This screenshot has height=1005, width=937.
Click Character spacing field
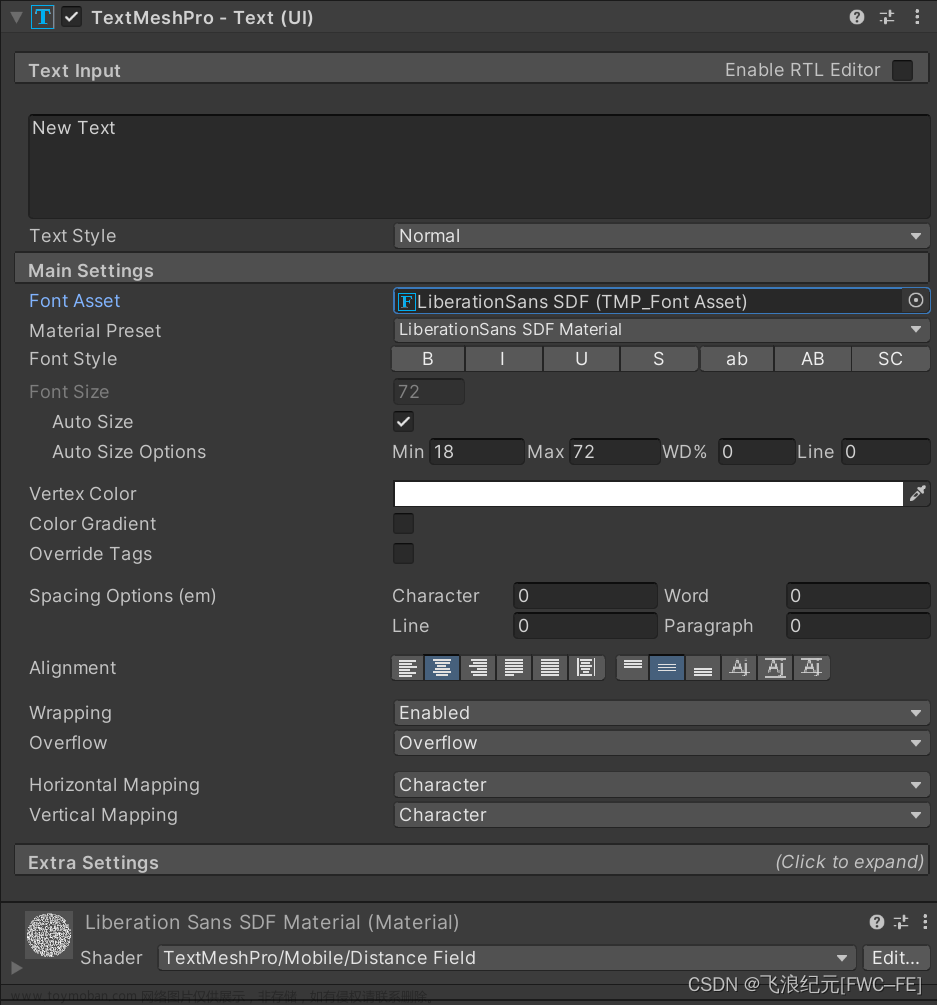click(585, 595)
